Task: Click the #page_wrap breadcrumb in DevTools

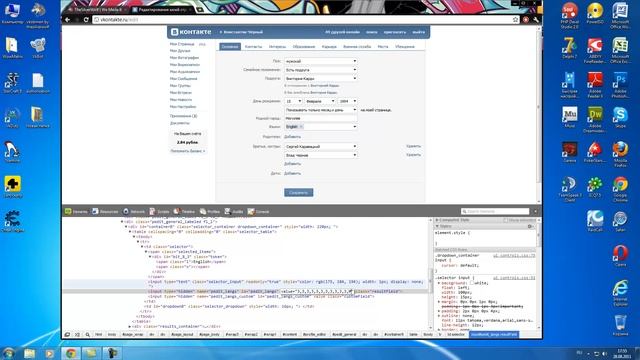Action: point(133,334)
